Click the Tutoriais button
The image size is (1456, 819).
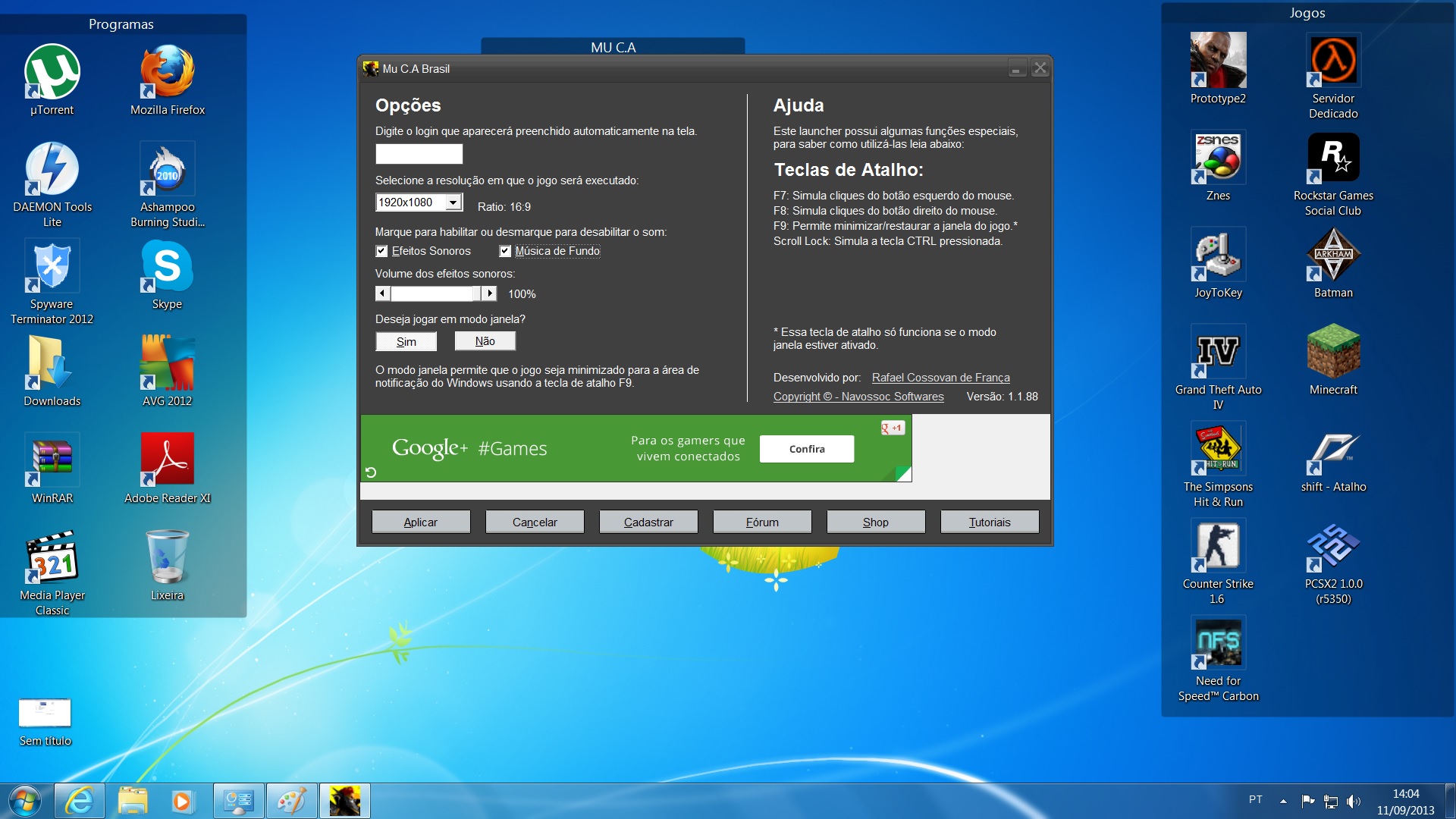point(989,522)
